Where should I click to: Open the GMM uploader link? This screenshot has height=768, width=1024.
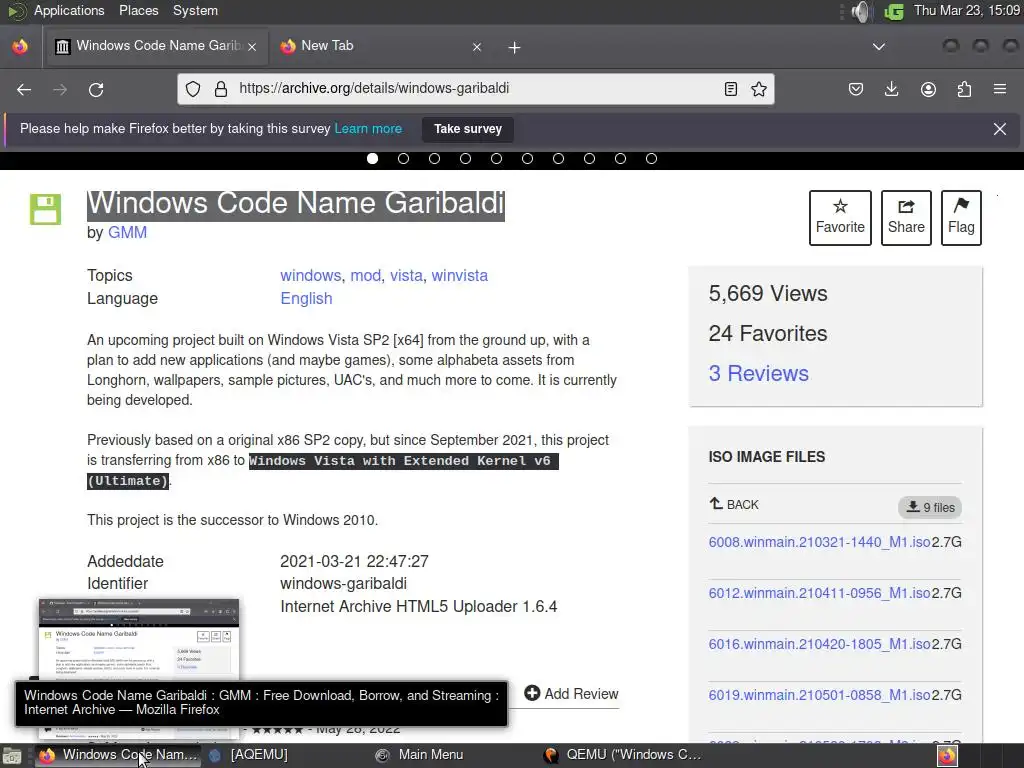(127, 232)
